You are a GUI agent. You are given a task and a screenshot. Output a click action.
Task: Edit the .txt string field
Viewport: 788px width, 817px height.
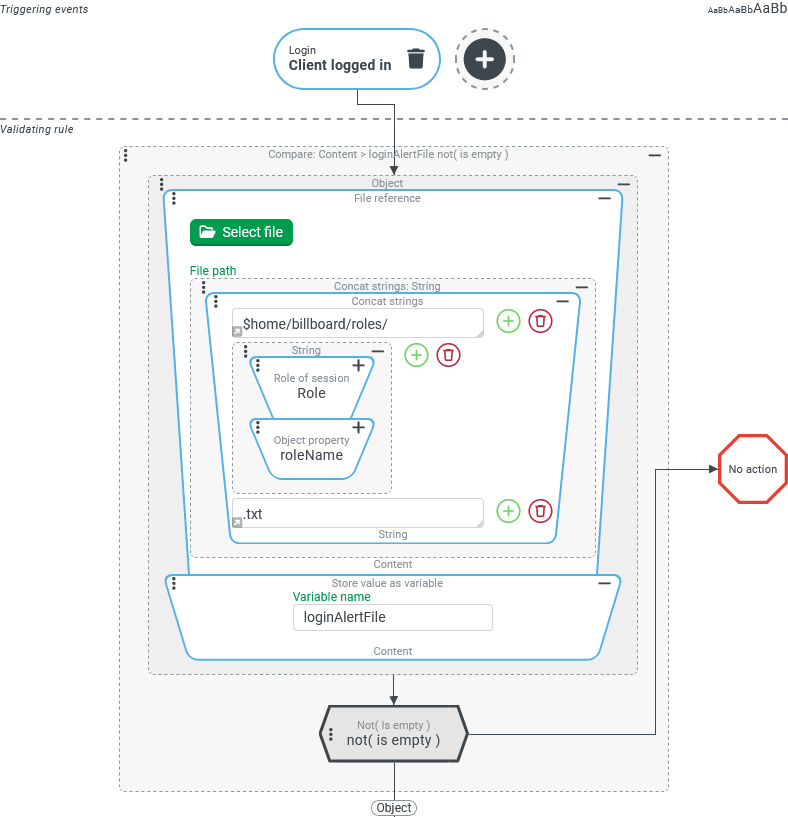tap(358, 513)
